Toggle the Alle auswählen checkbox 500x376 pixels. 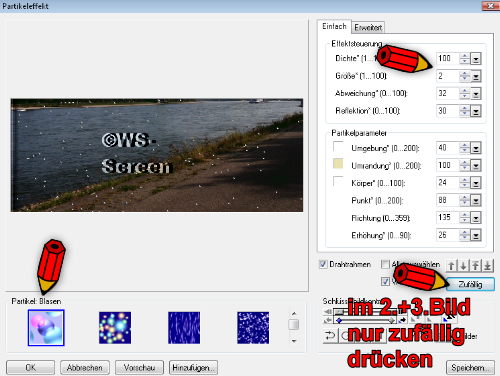[385, 264]
